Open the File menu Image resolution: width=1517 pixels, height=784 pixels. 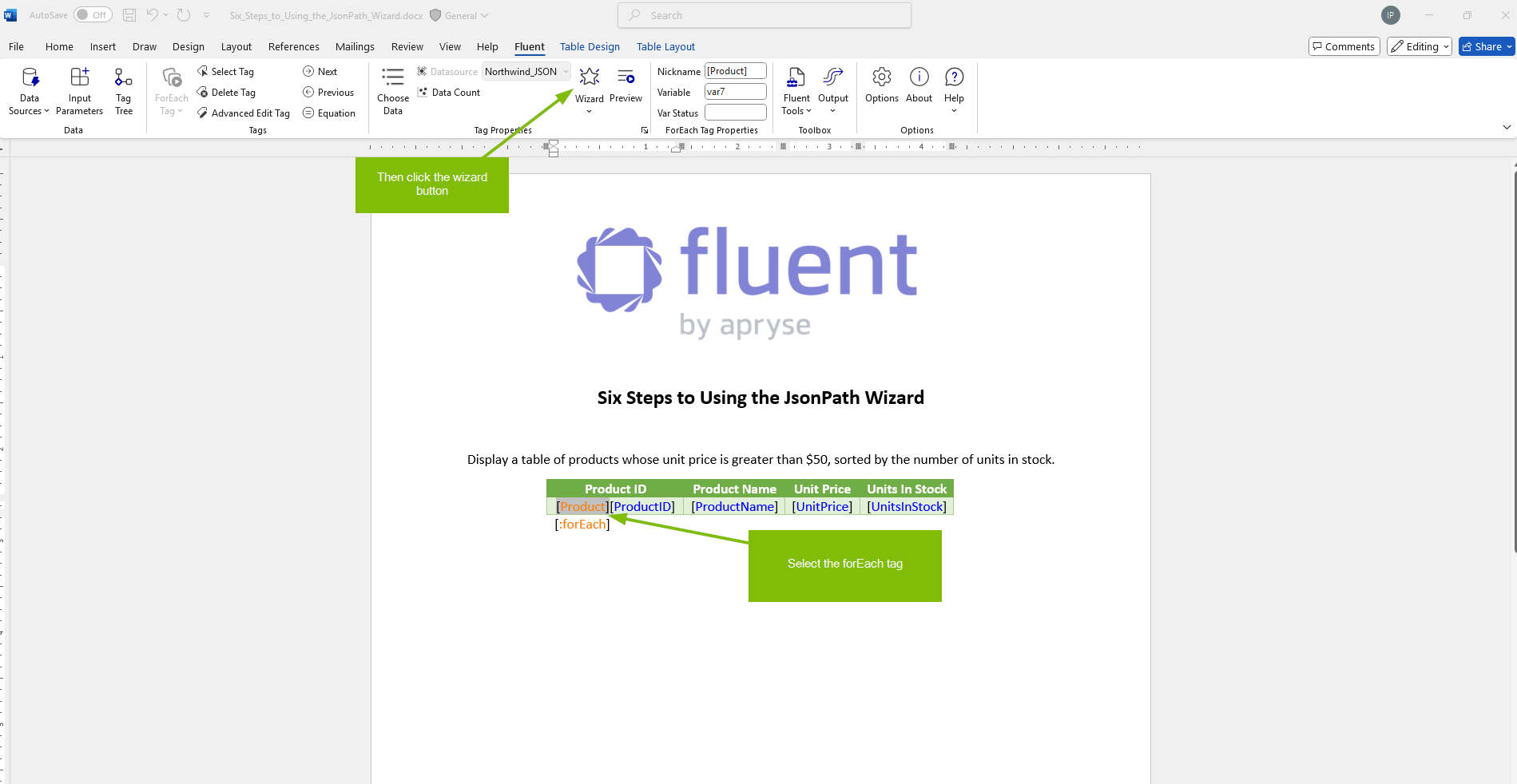[x=16, y=46]
